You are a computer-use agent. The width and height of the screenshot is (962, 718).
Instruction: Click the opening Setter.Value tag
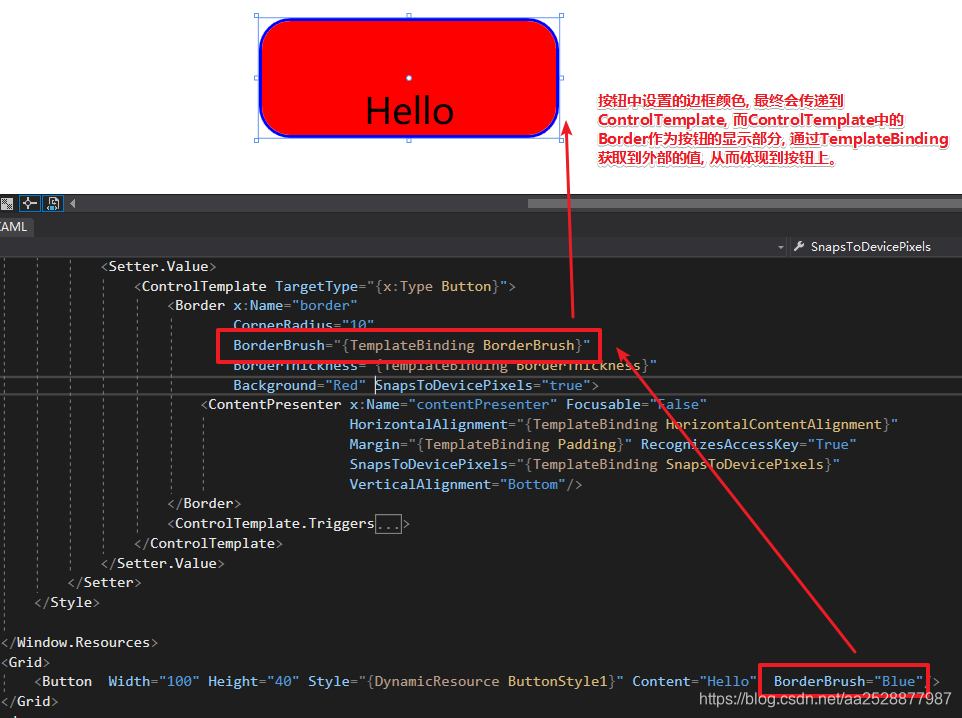(158, 266)
